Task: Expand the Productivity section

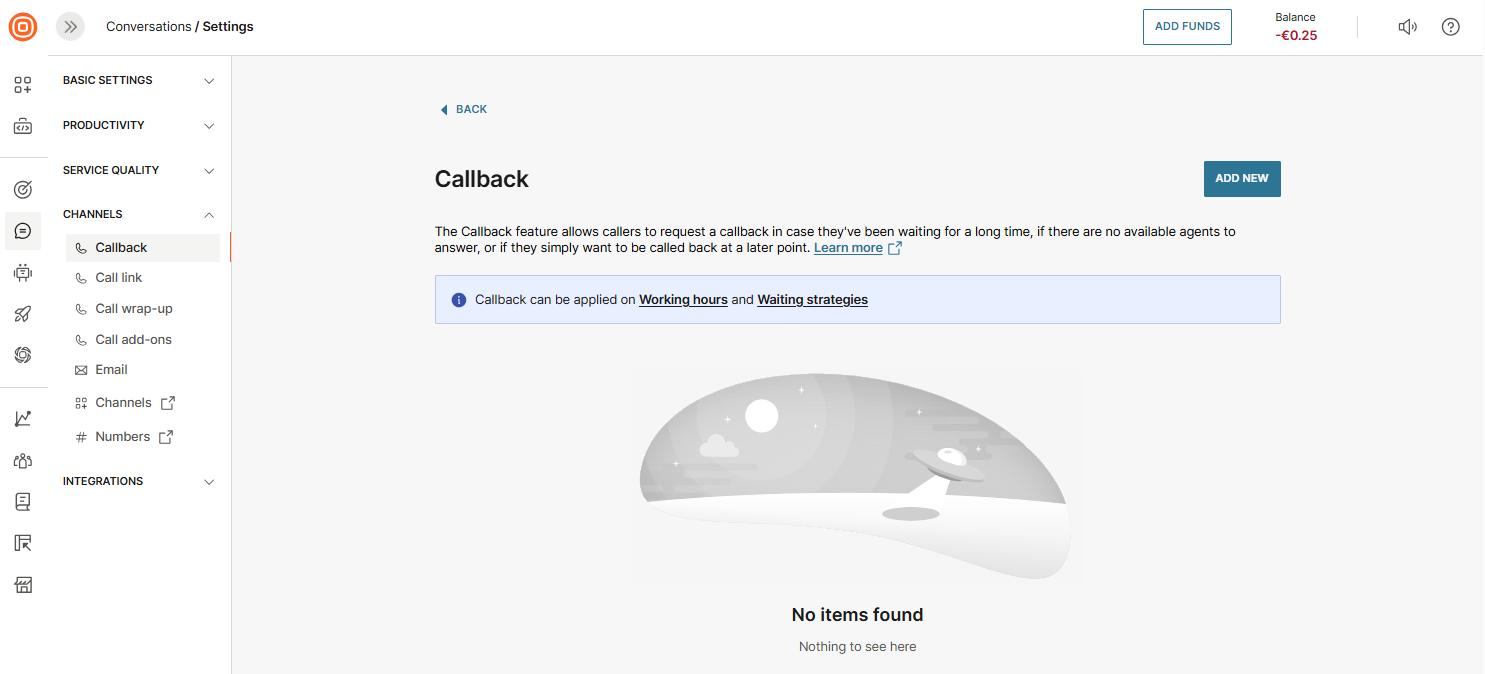Action: tap(139, 125)
